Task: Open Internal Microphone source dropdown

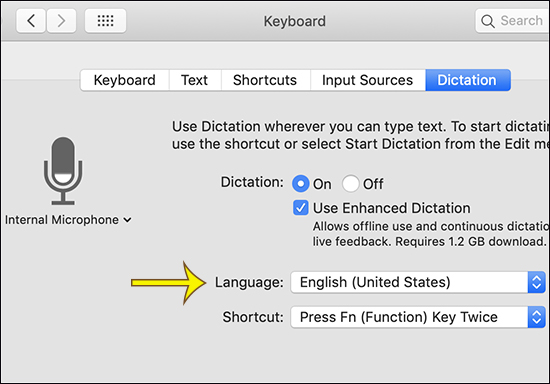Action: [x=68, y=220]
